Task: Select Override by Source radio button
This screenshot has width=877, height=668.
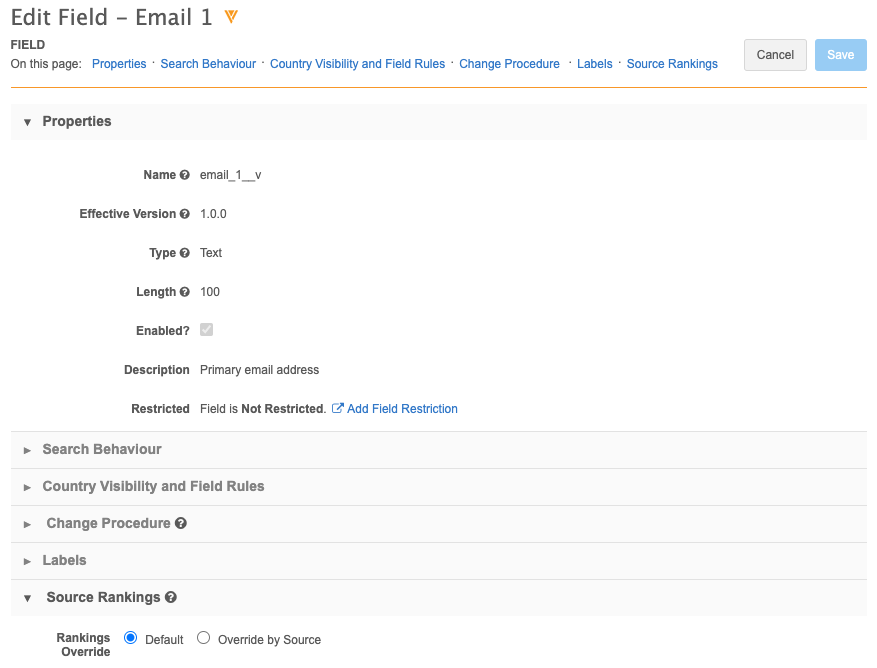Action: click(x=204, y=638)
